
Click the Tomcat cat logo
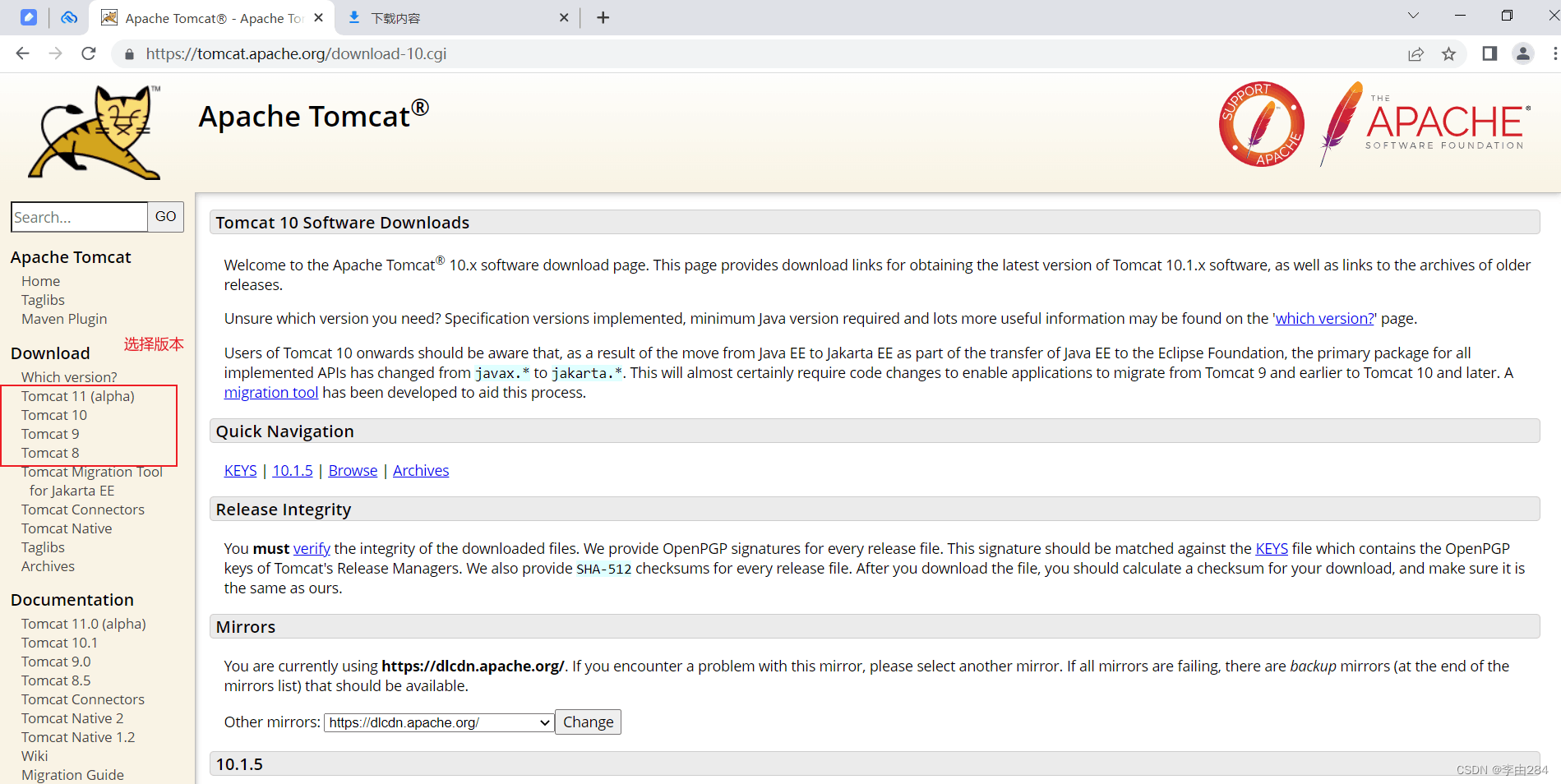pos(96,132)
